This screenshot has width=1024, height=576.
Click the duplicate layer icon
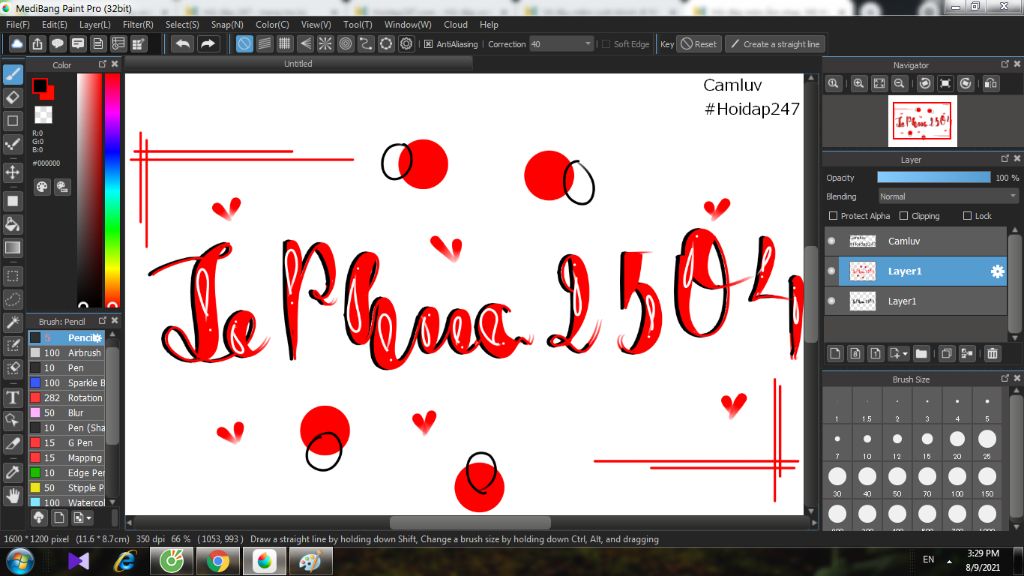(946, 353)
